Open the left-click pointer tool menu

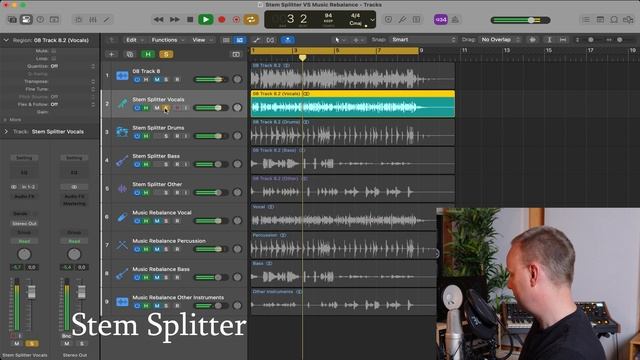(339, 40)
